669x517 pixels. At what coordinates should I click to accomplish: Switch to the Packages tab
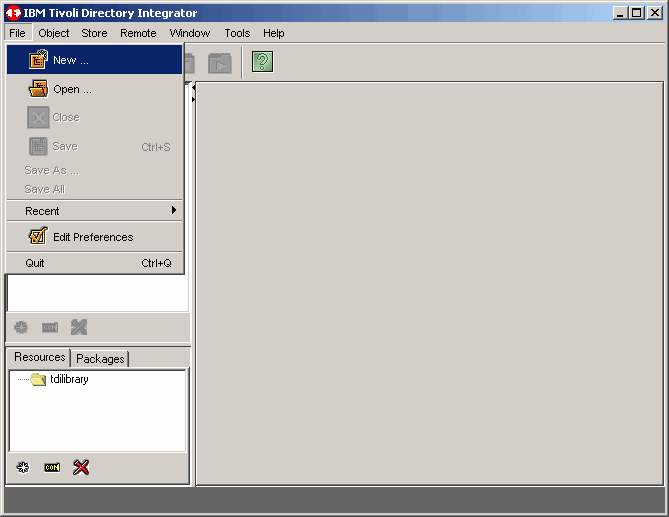point(100,359)
